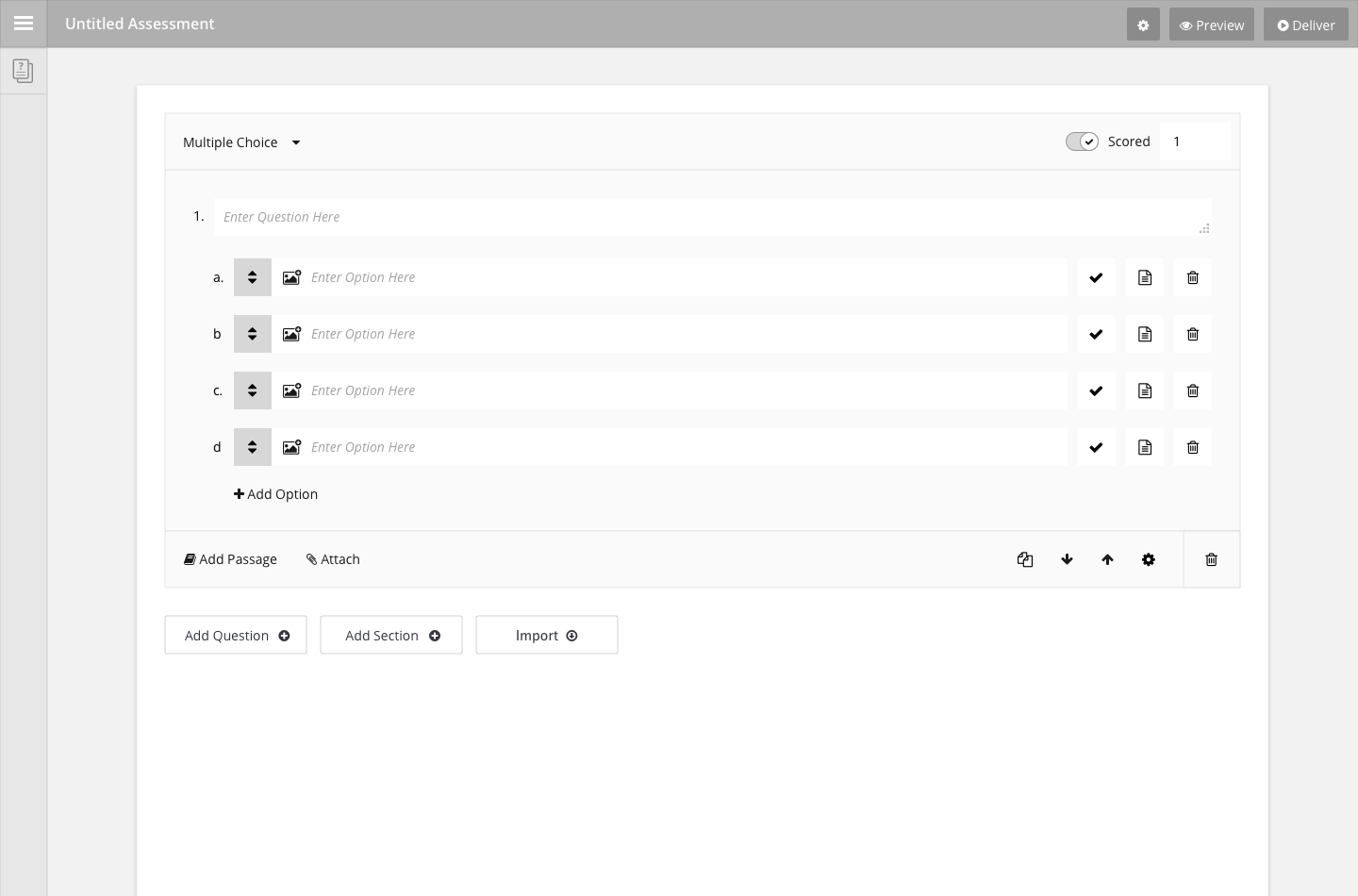This screenshot has width=1358, height=896.
Task: Mark option d as correct answer
Action: click(x=1096, y=447)
